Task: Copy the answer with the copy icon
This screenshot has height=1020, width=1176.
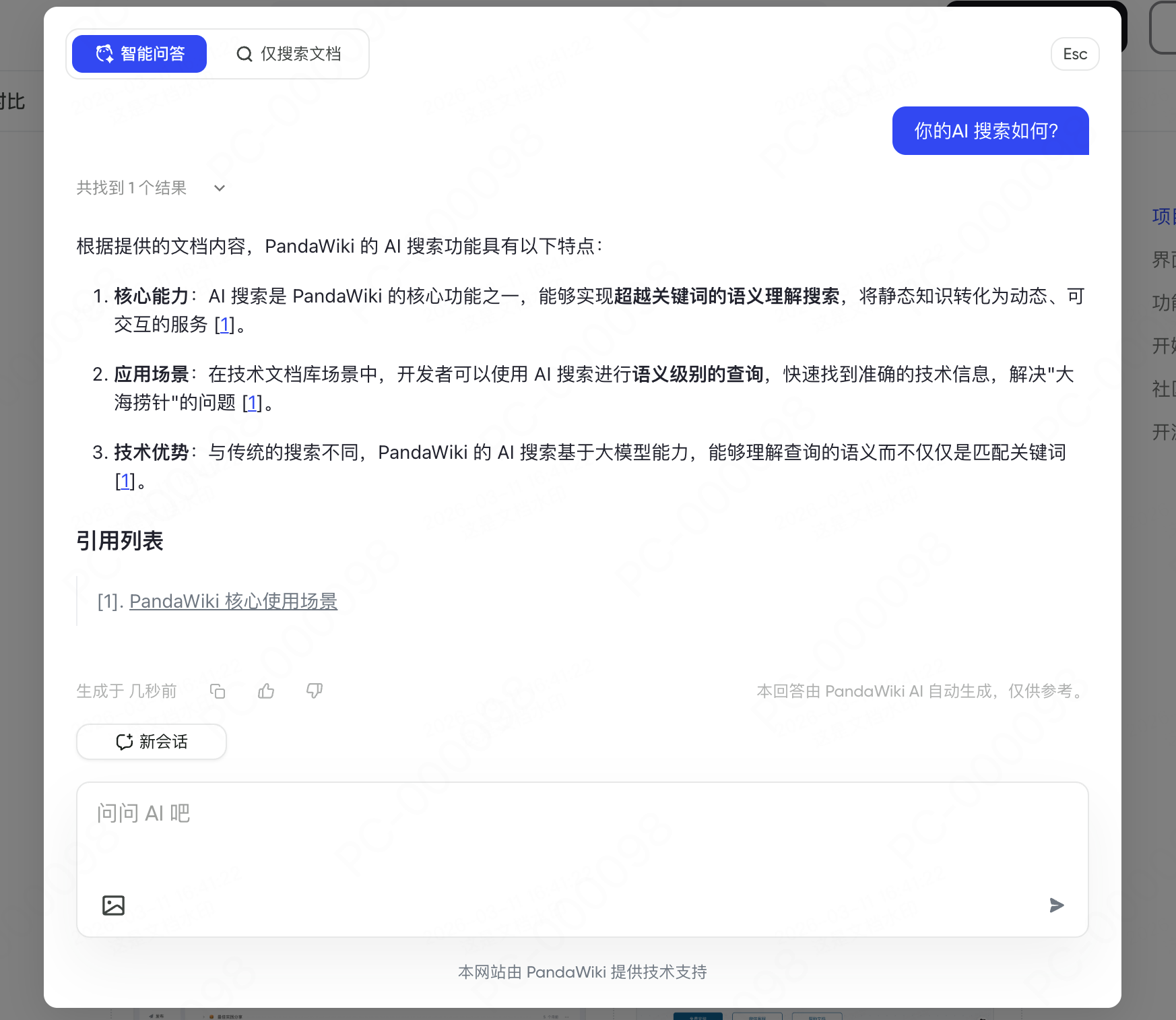Action: (218, 691)
